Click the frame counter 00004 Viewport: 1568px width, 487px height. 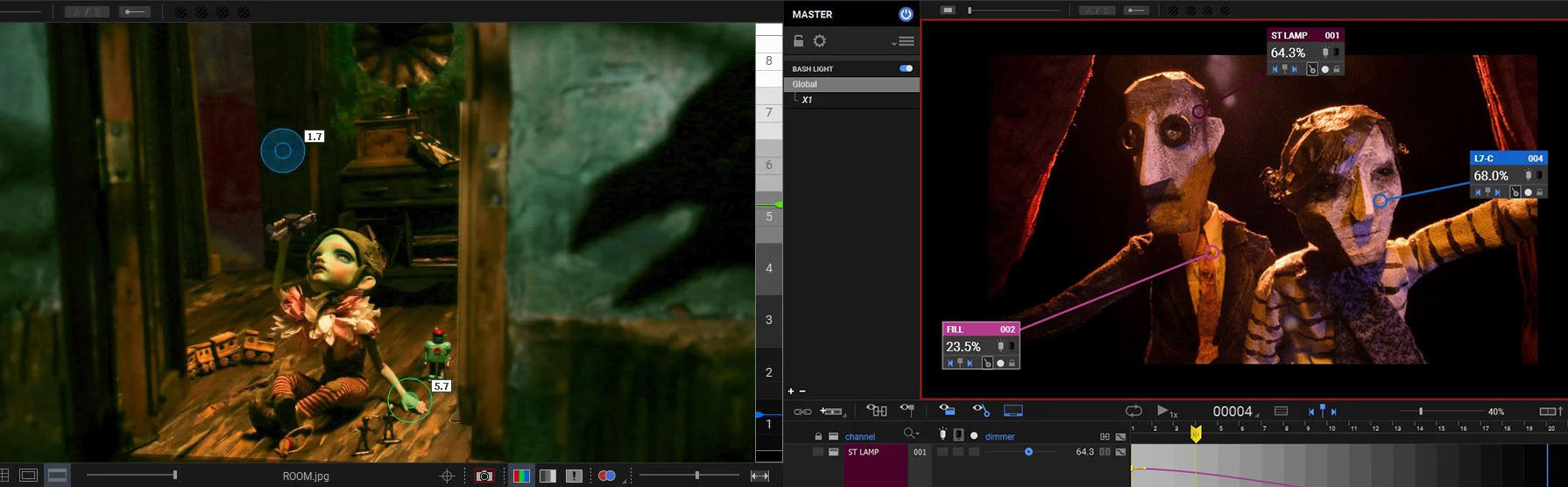[x=1233, y=411]
